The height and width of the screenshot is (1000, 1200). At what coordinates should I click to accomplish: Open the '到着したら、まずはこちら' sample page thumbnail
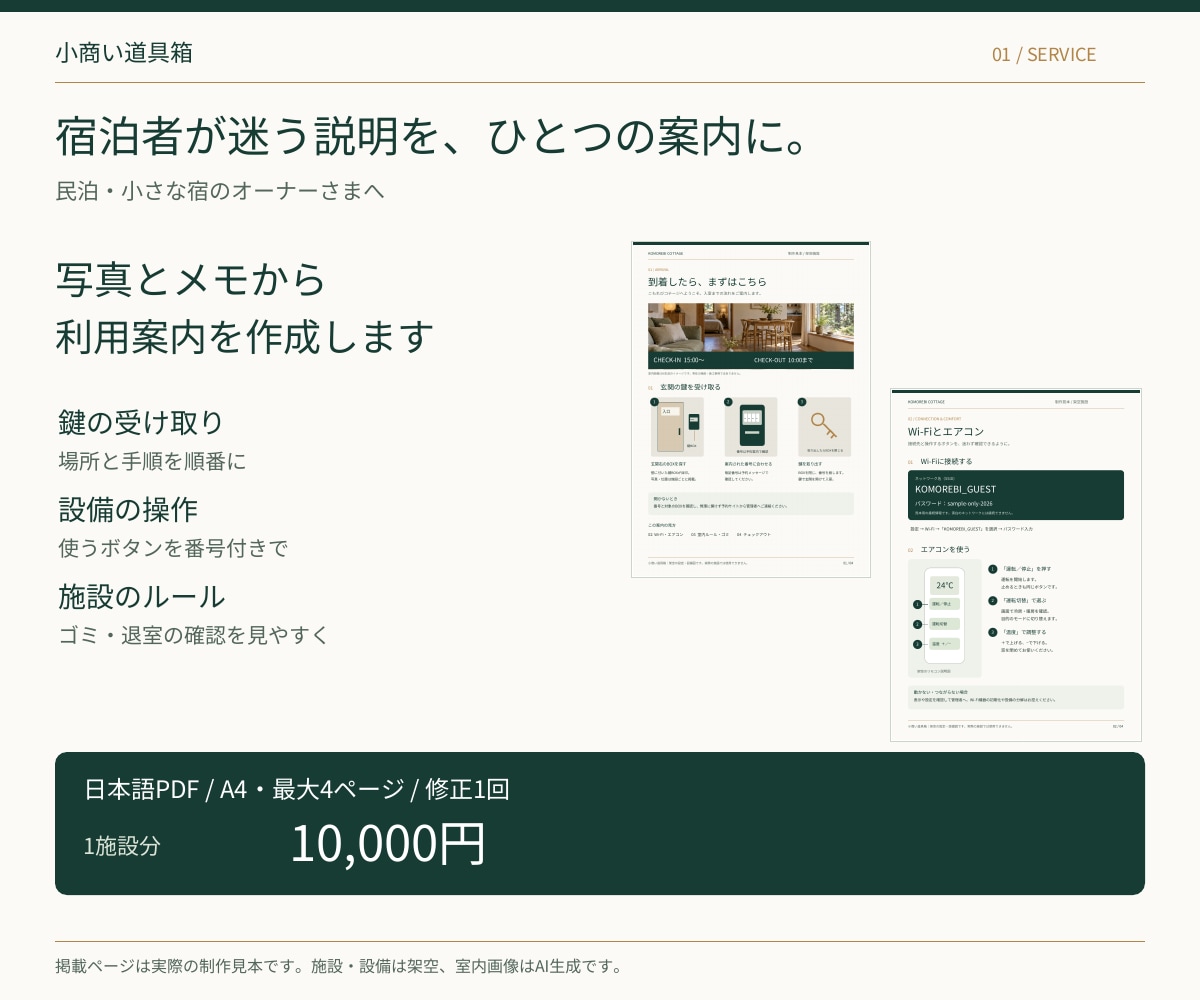pyautogui.click(x=751, y=409)
